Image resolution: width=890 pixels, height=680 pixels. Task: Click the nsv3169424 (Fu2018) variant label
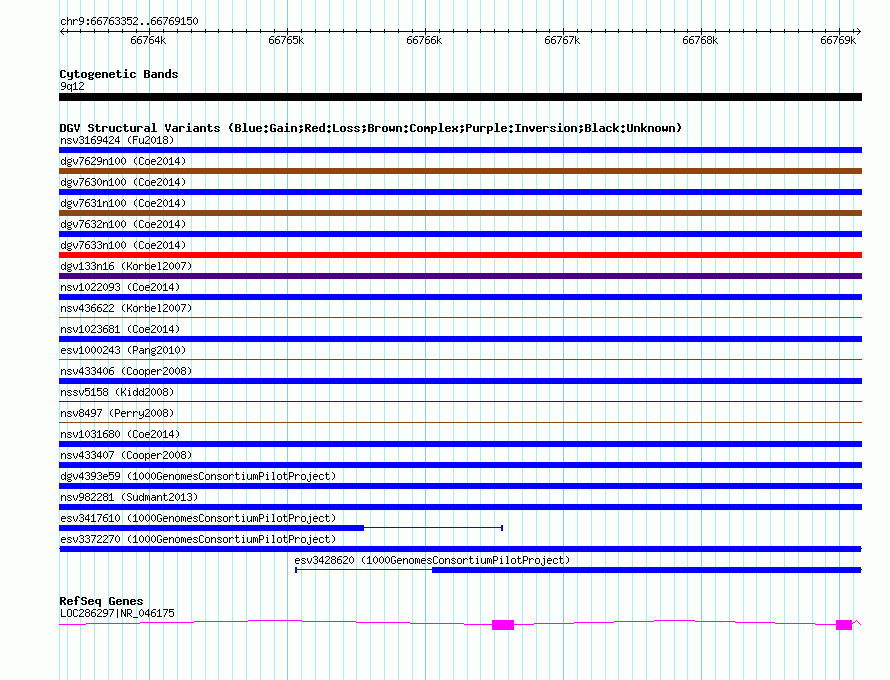pyautogui.click(x=117, y=140)
